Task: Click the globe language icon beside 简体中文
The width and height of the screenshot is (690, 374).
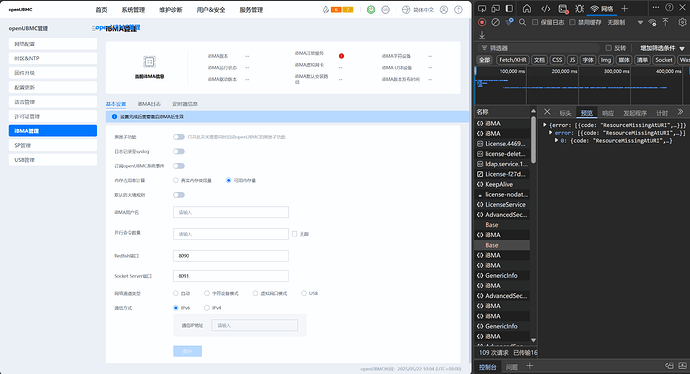Action: tap(406, 10)
